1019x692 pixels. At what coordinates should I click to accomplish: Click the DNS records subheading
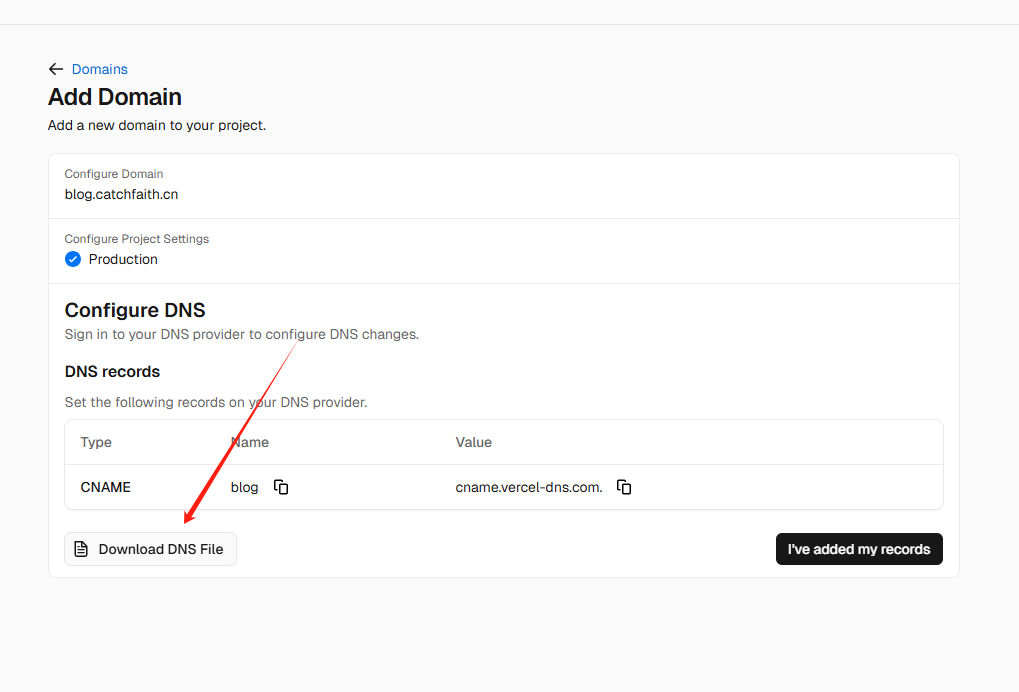point(112,371)
